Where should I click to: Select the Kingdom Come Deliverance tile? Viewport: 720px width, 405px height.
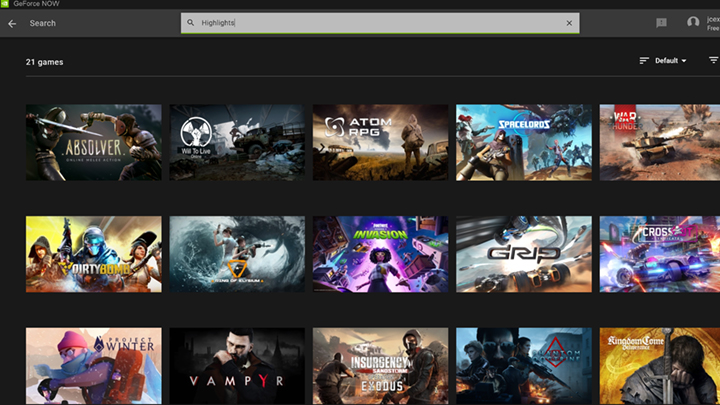[x=660, y=366]
